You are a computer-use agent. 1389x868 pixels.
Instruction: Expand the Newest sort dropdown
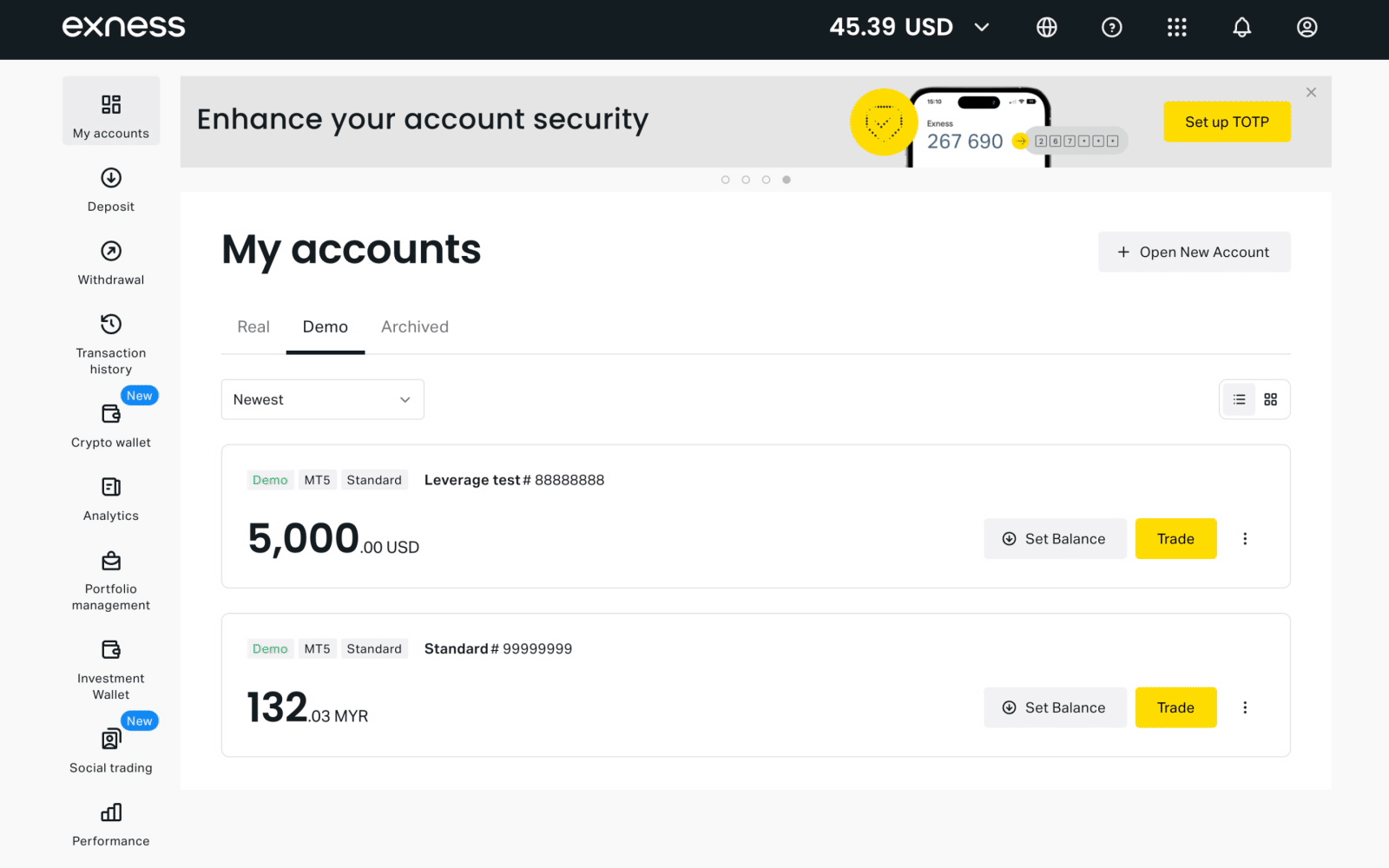[322, 399]
